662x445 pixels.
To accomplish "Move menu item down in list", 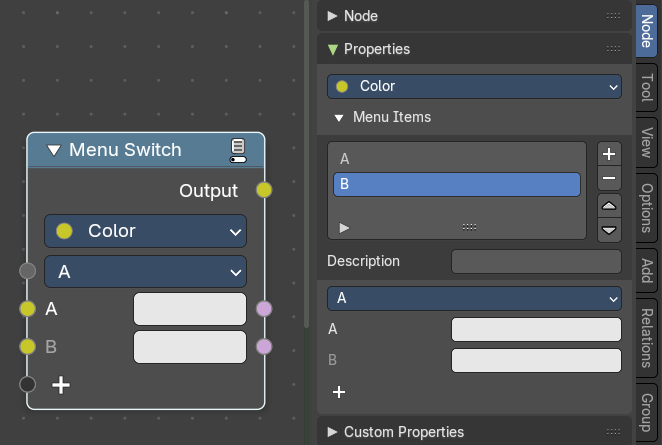I will click(609, 230).
